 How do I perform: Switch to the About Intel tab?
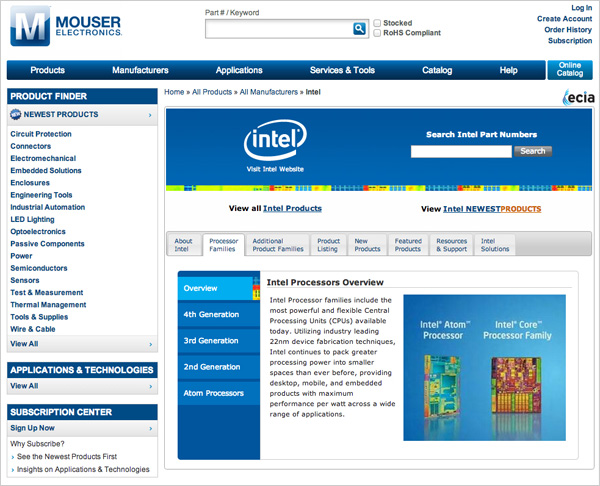click(x=184, y=245)
